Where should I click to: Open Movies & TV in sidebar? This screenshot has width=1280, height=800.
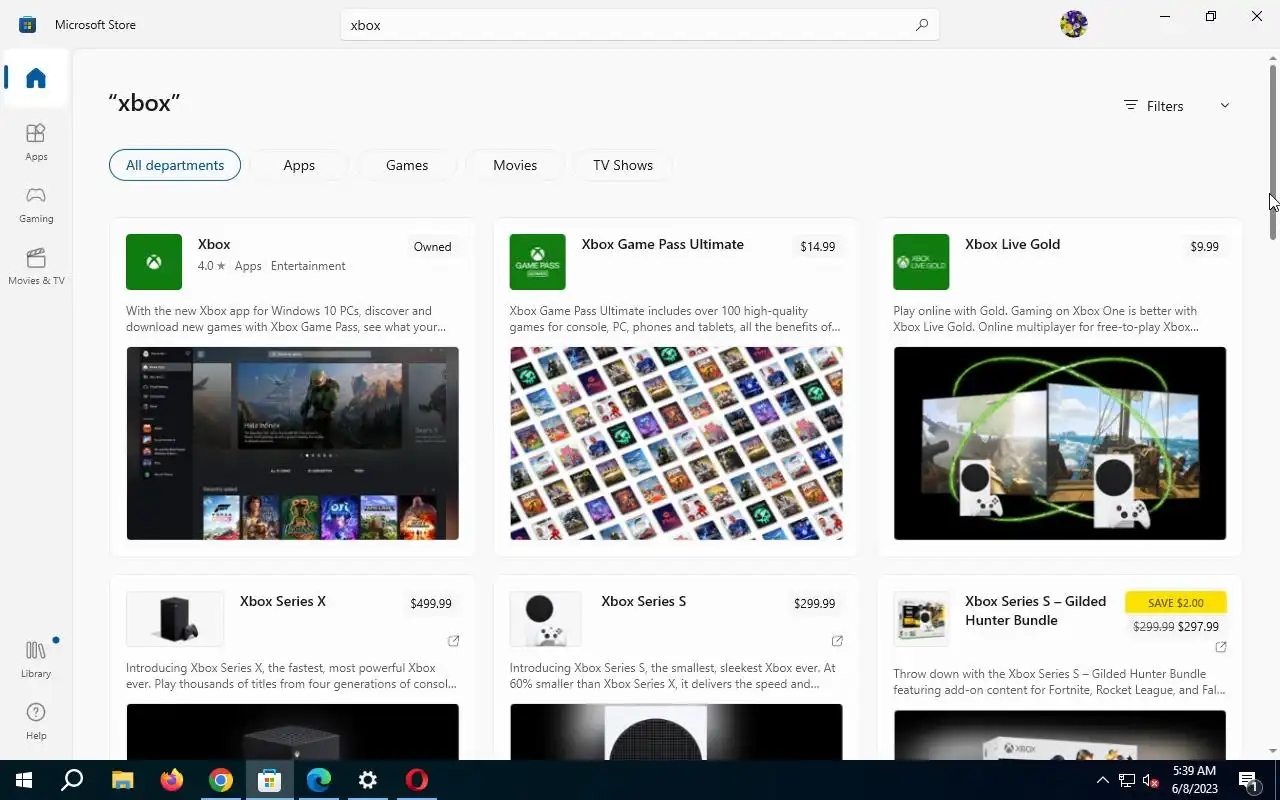[x=36, y=266]
